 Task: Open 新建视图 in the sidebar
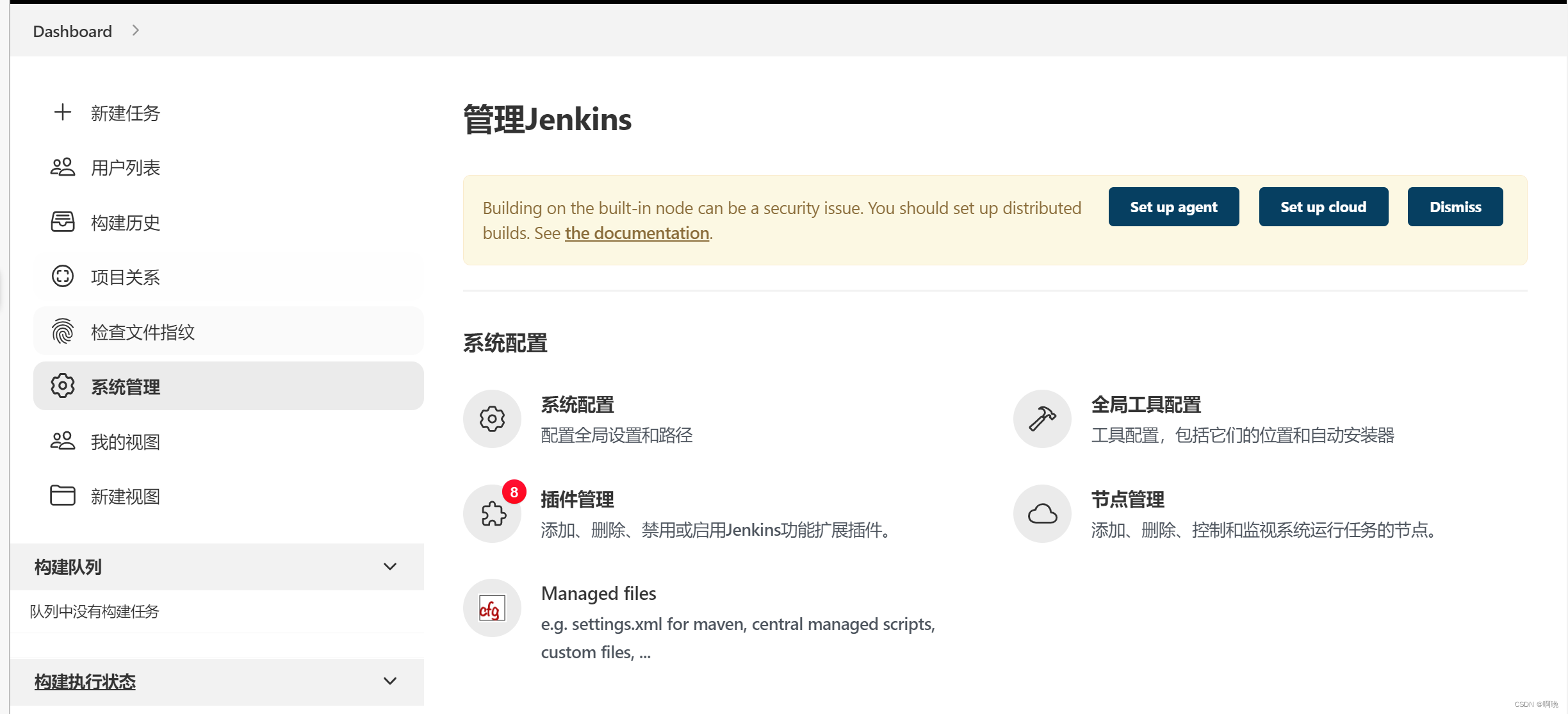pyautogui.click(x=229, y=495)
